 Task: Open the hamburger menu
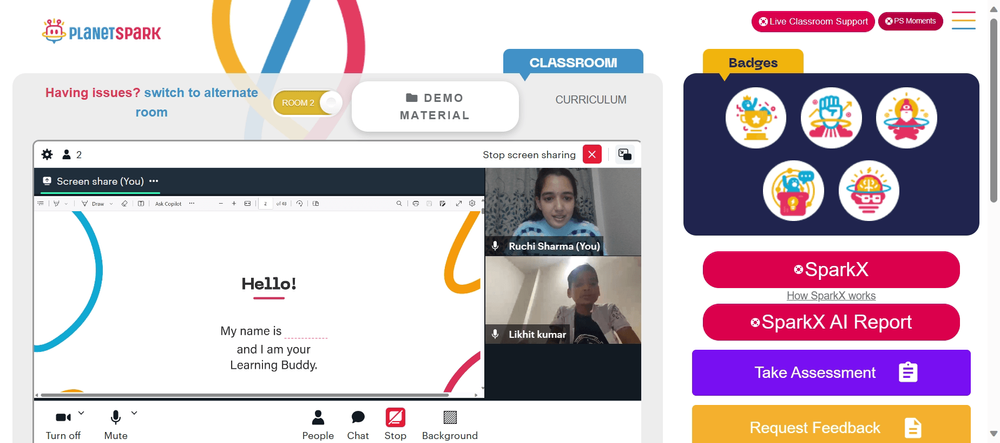point(964,20)
